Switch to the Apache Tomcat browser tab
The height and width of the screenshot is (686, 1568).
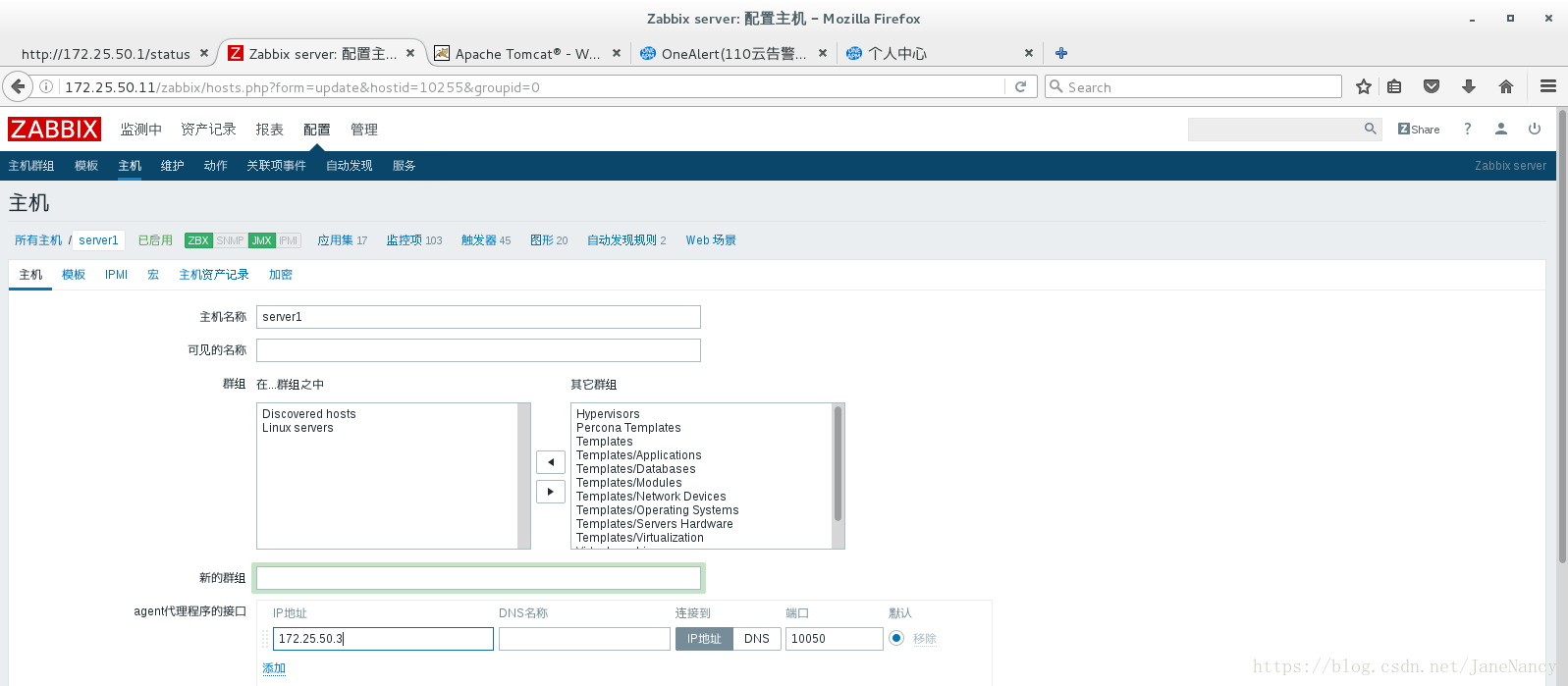point(527,53)
